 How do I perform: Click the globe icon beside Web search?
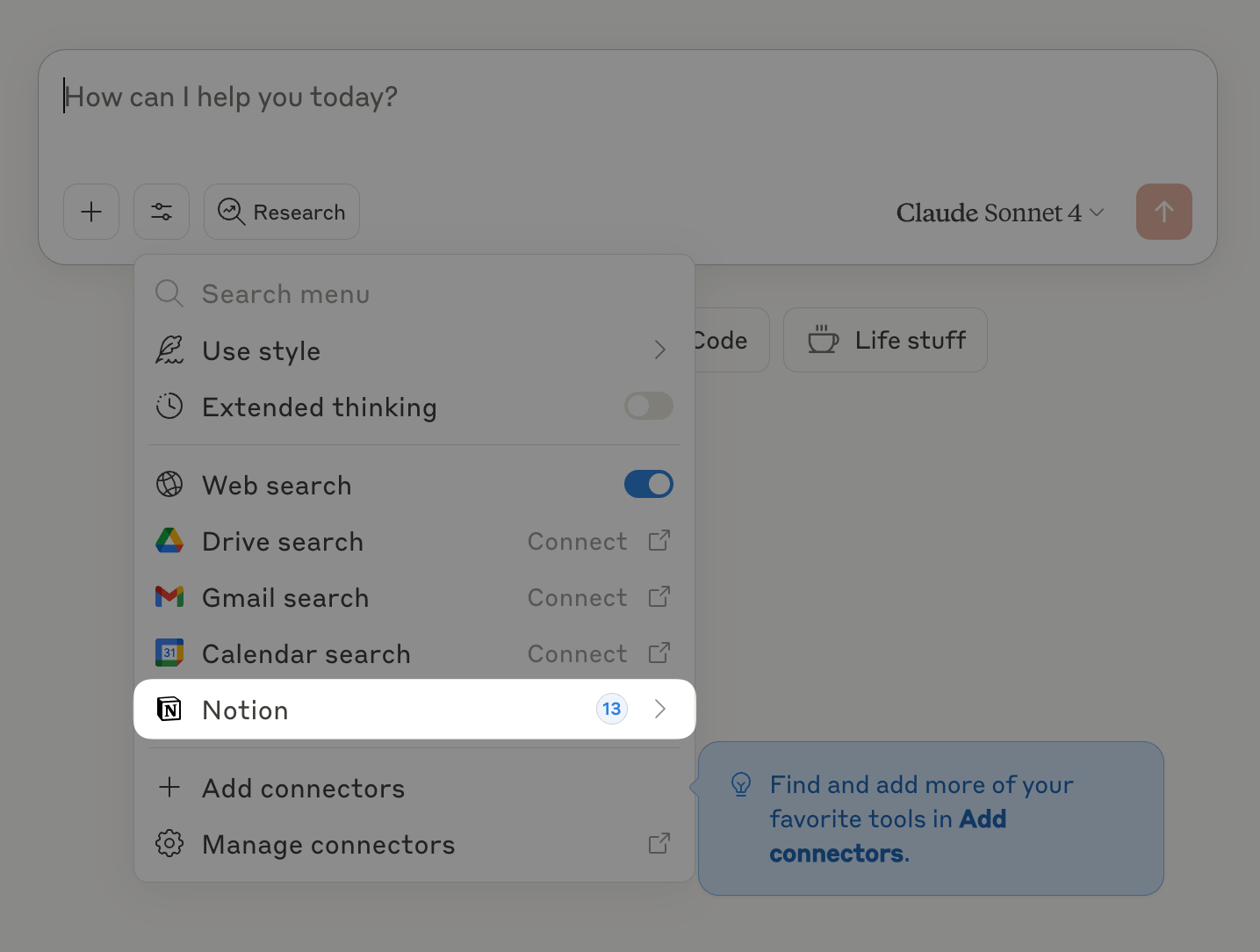pos(169,484)
